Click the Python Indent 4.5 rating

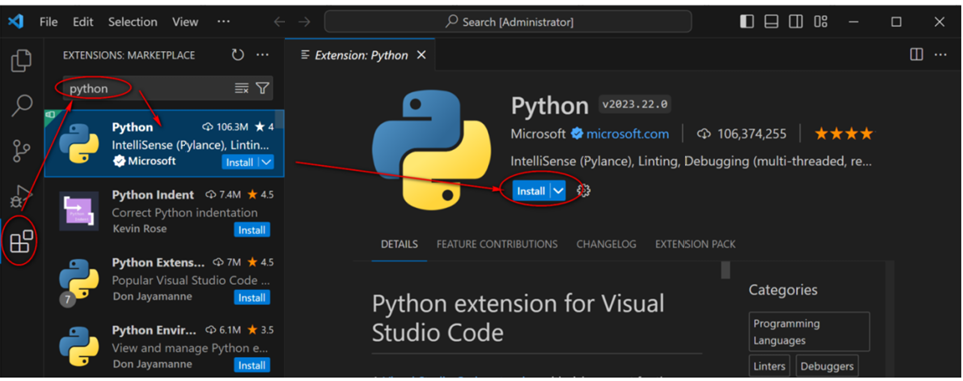pos(261,195)
